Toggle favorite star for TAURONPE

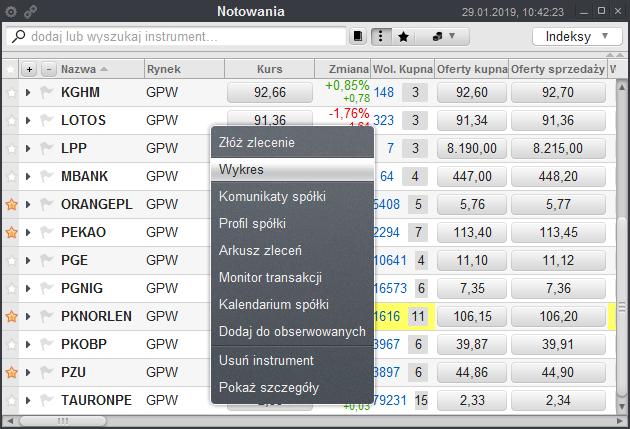coord(11,400)
